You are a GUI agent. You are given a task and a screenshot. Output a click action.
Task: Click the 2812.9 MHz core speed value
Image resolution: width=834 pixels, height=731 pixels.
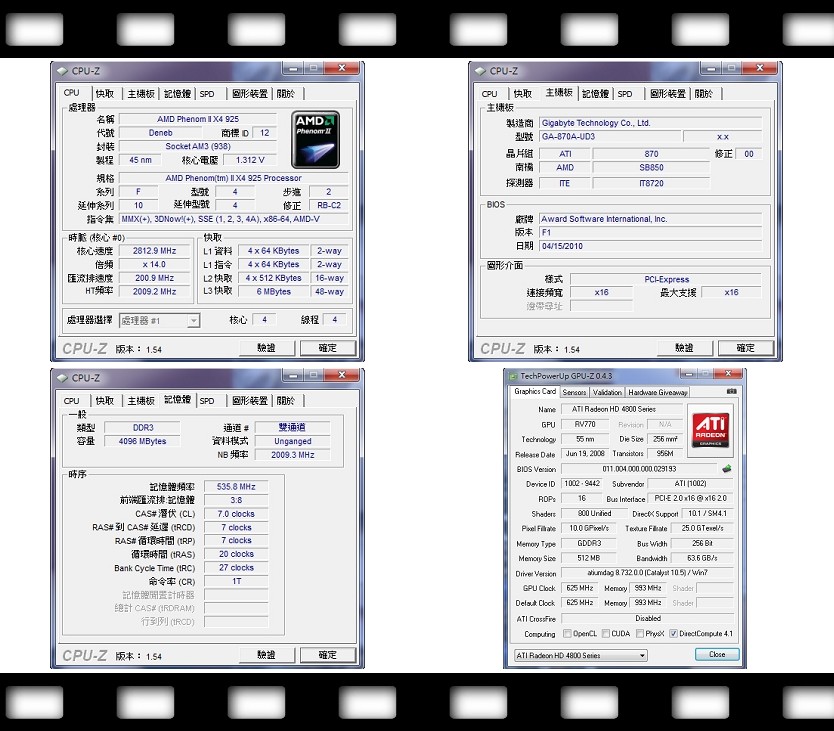(154, 251)
